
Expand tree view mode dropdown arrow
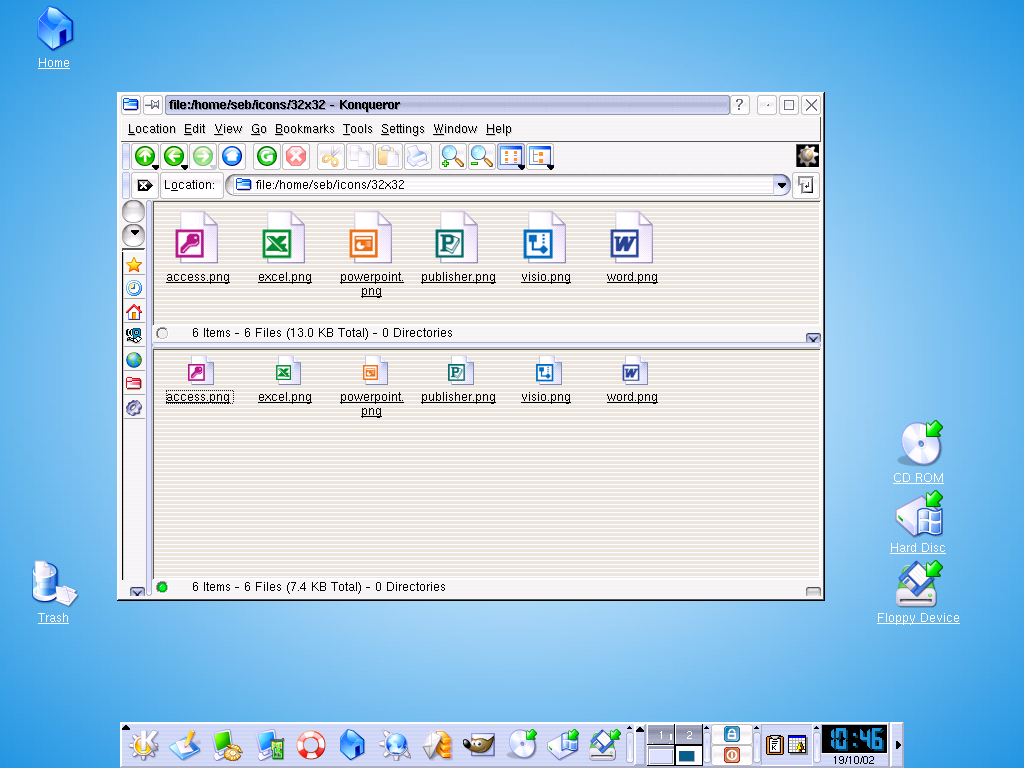coord(551,167)
